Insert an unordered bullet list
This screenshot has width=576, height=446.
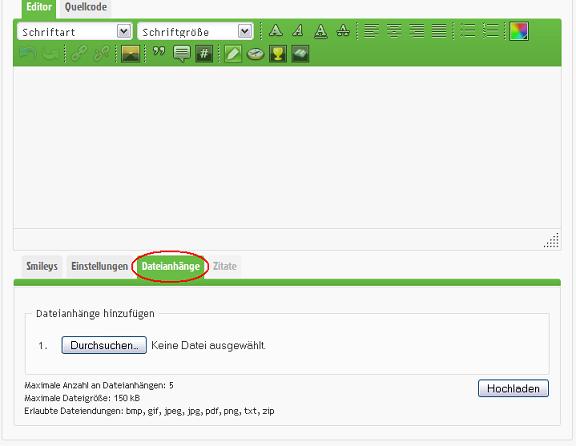(468, 31)
